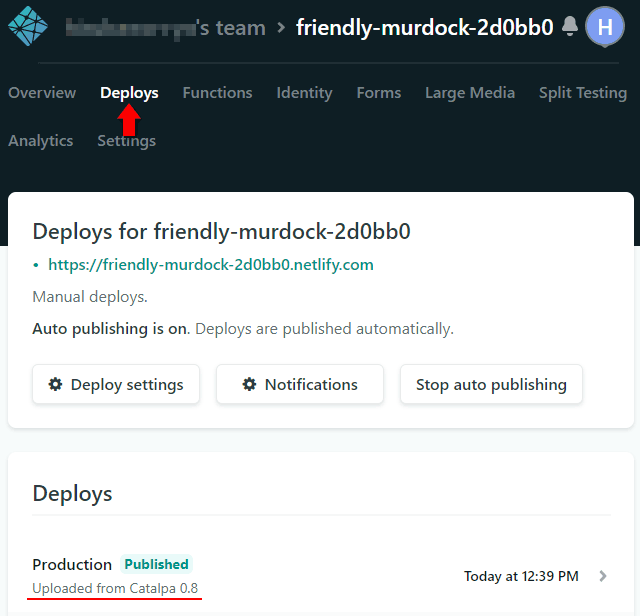Click the Netlify logo icon
640x616 pixels.
27,27
